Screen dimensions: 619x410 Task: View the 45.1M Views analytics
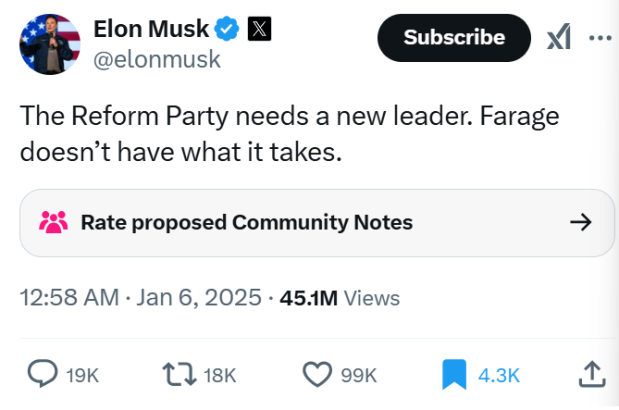pyautogui.click(x=340, y=298)
